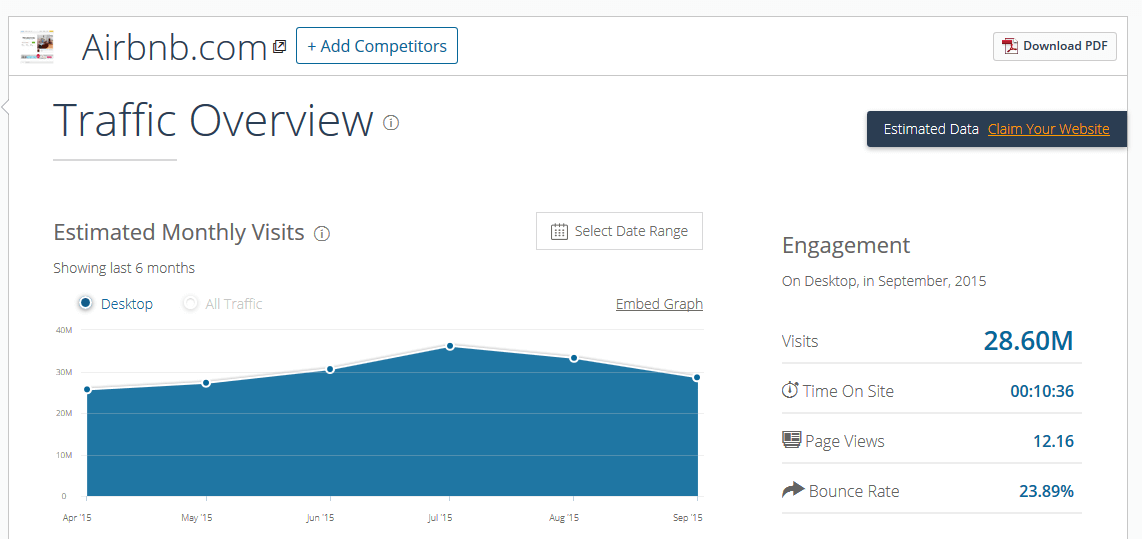The height and width of the screenshot is (539, 1142).
Task: Click the Showing last 6 months text
Action: 124,268
